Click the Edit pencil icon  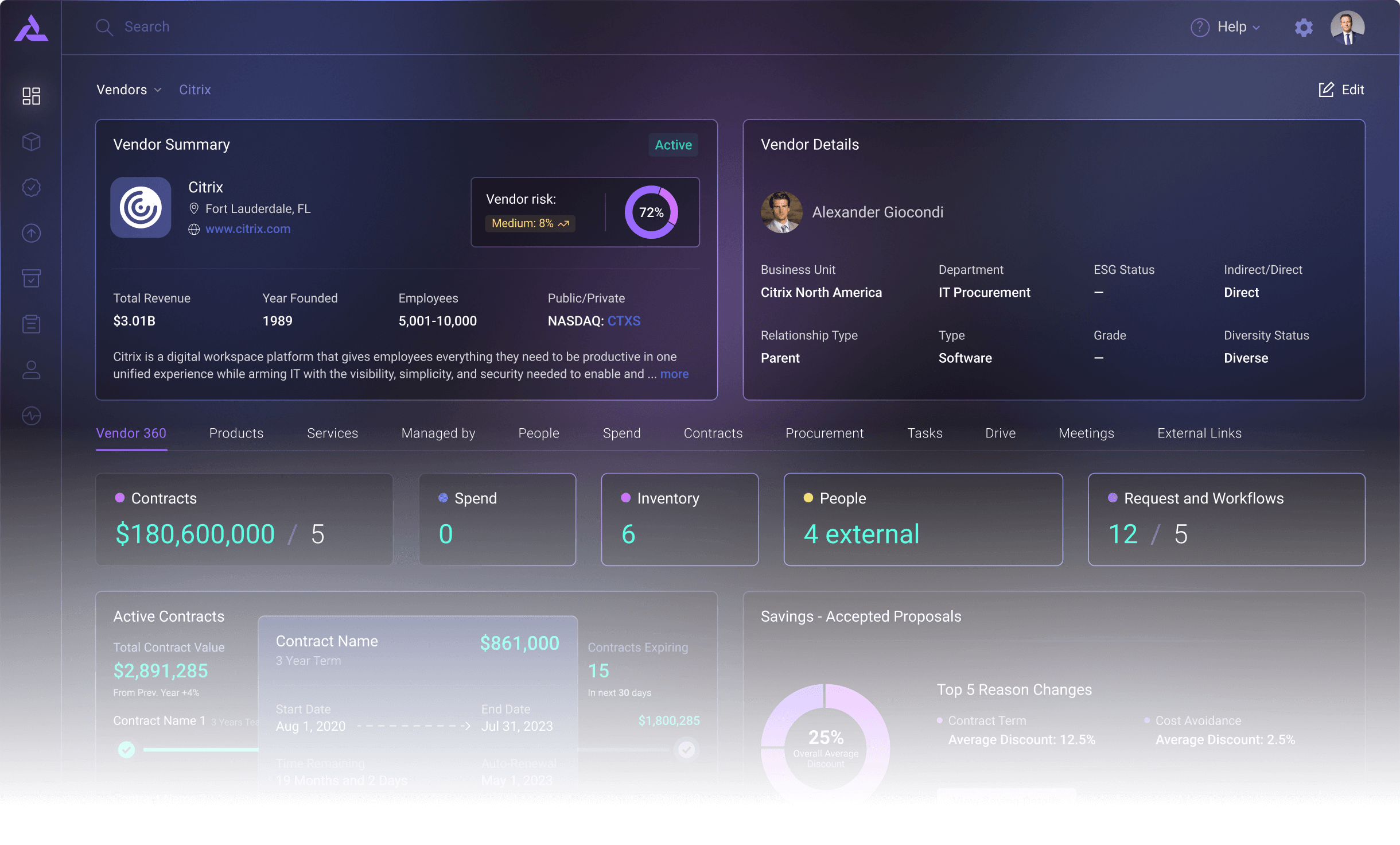1326,90
